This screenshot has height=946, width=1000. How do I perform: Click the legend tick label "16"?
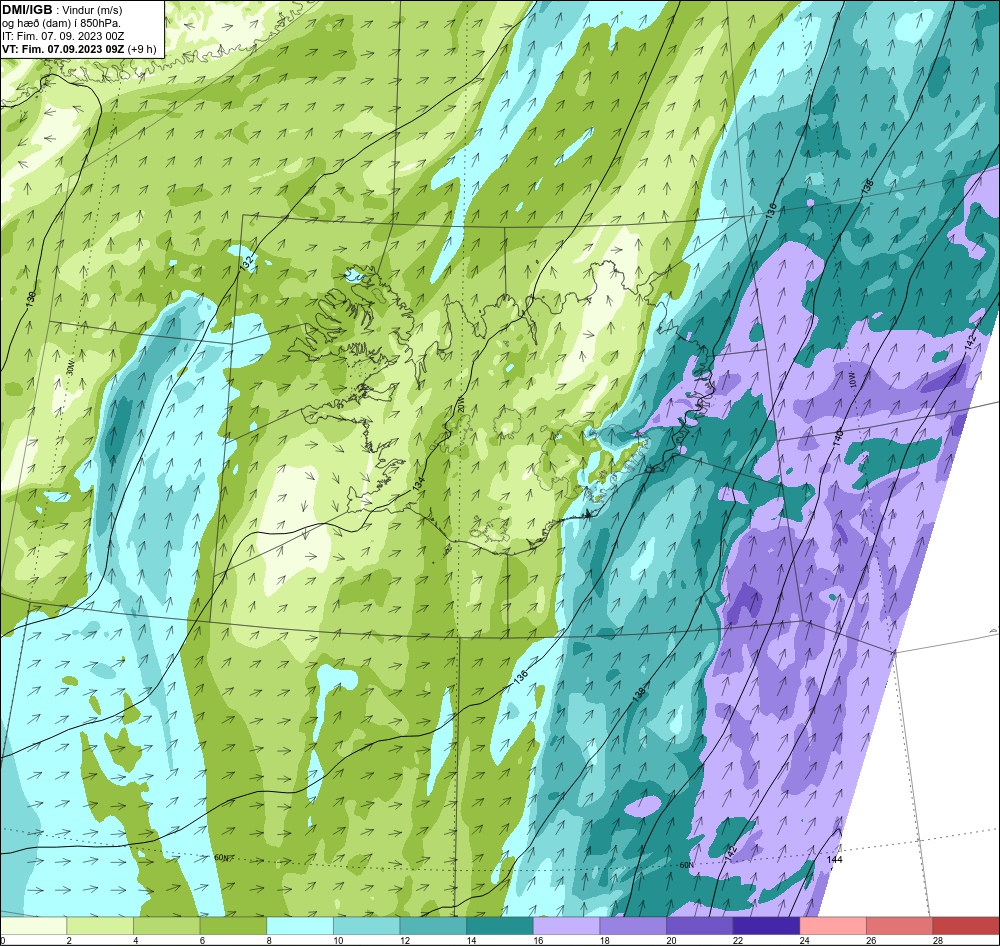538,940
